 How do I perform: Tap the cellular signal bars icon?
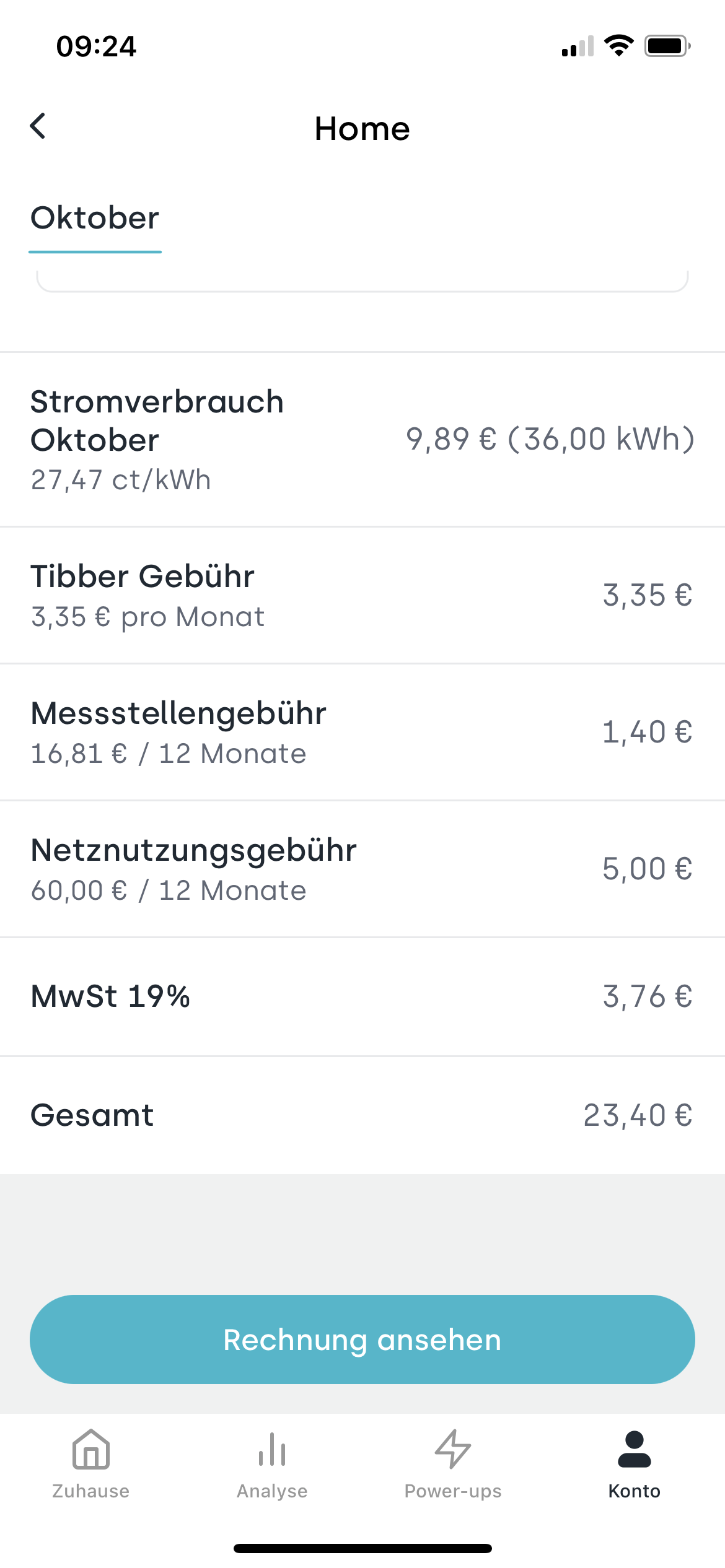(x=578, y=47)
